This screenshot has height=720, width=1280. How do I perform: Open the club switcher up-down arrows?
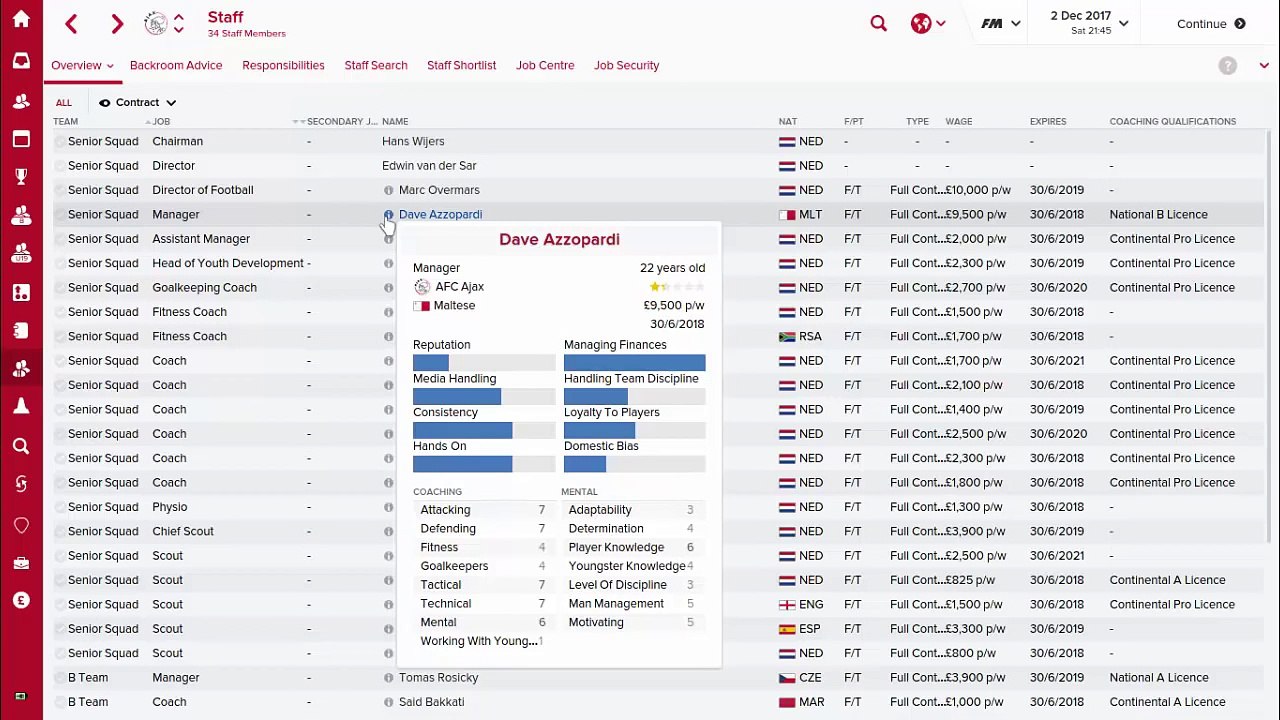tap(178, 23)
